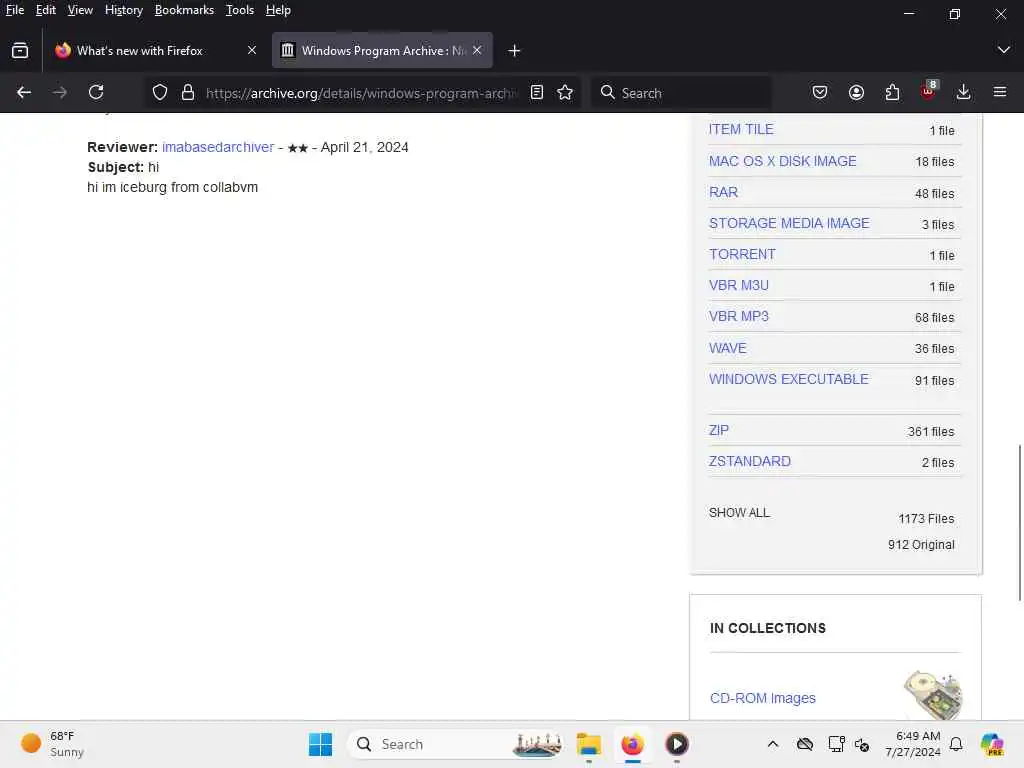The height and width of the screenshot is (768, 1024).
Task: Open File Explorer from taskbar
Action: pos(588,744)
